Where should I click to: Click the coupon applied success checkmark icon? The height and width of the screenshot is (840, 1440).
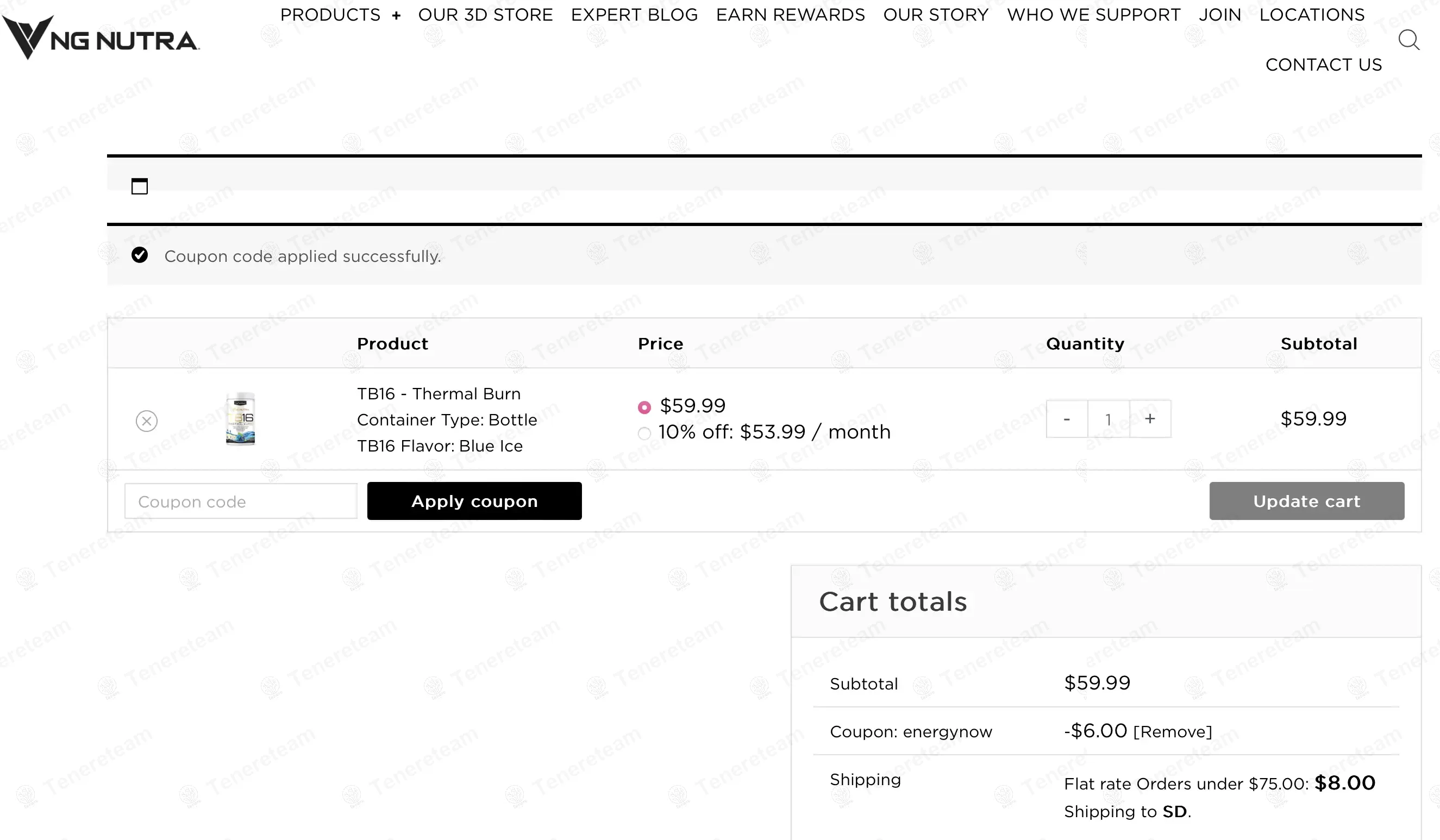coord(140,255)
